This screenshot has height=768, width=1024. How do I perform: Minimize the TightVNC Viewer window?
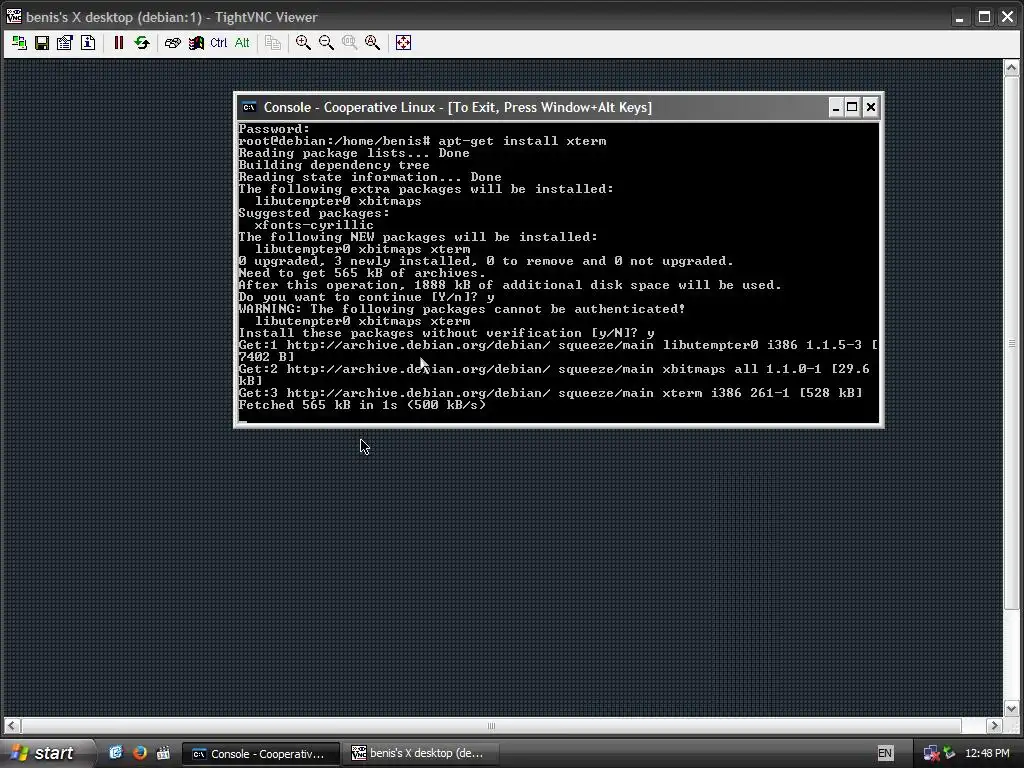pyautogui.click(x=959, y=18)
